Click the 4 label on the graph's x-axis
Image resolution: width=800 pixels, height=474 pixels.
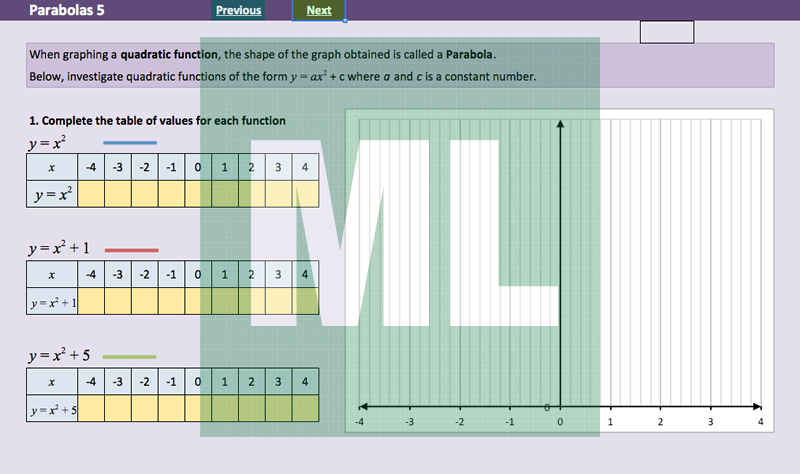click(760, 423)
